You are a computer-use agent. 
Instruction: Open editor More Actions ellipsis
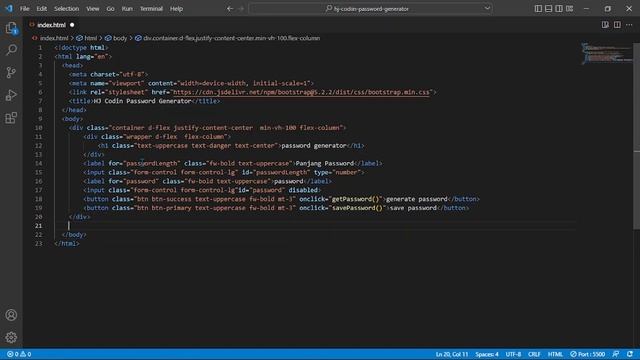tap(629, 25)
